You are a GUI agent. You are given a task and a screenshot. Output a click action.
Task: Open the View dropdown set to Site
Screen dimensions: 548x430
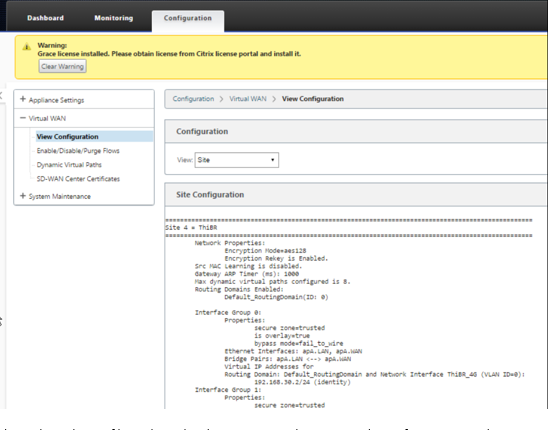pyautogui.click(x=237, y=160)
